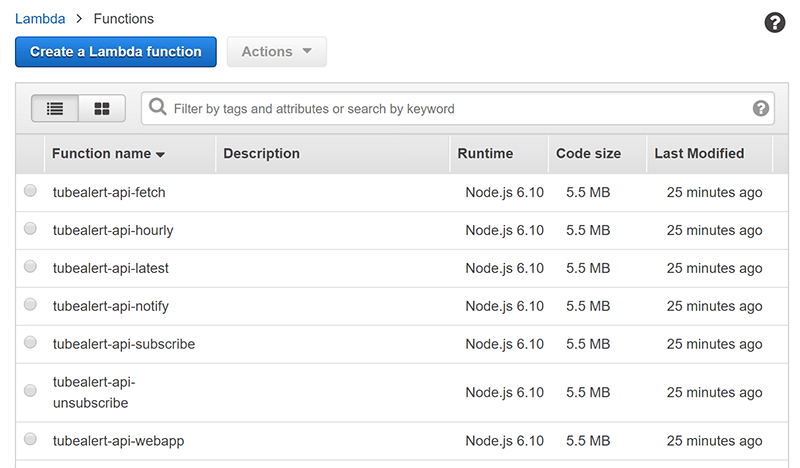Viewport: 800px width, 468px height.
Task: Click 5.5 MB in tubealert-api-latest row
Action: [x=588, y=268]
